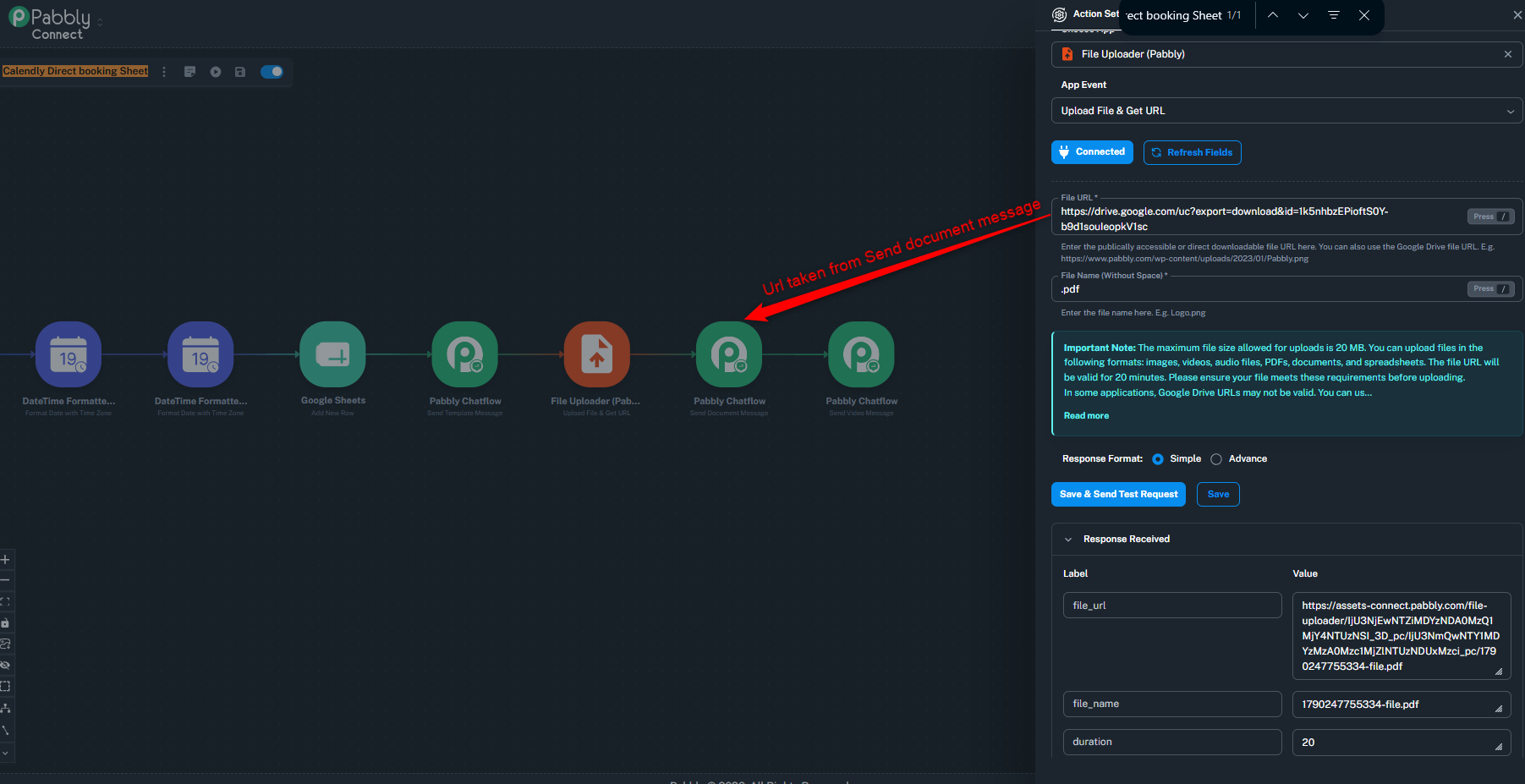The height and width of the screenshot is (784, 1525).
Task: Click the run workflow play icon
Action: click(x=216, y=72)
